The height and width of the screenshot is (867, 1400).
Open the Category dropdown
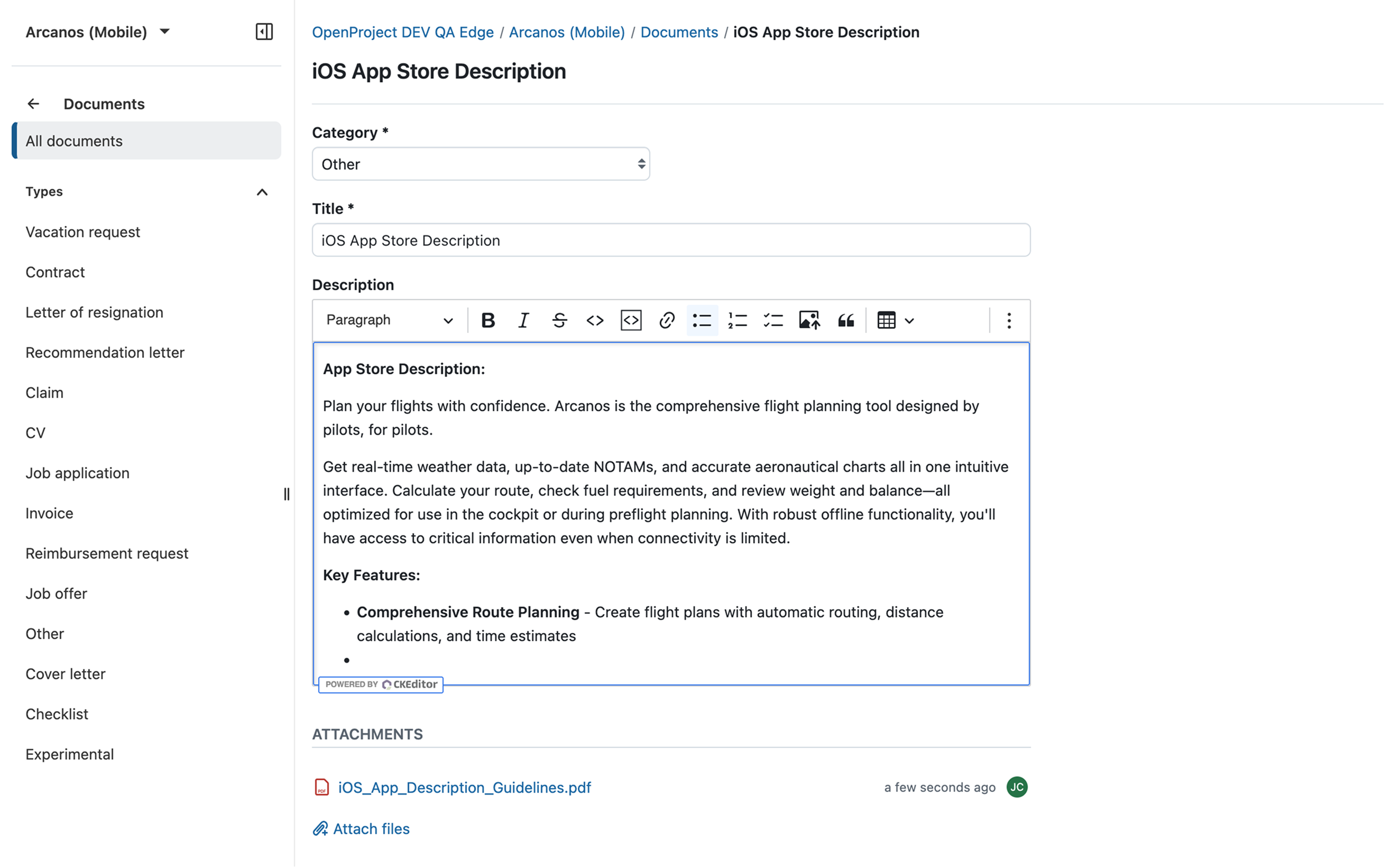pyautogui.click(x=481, y=164)
